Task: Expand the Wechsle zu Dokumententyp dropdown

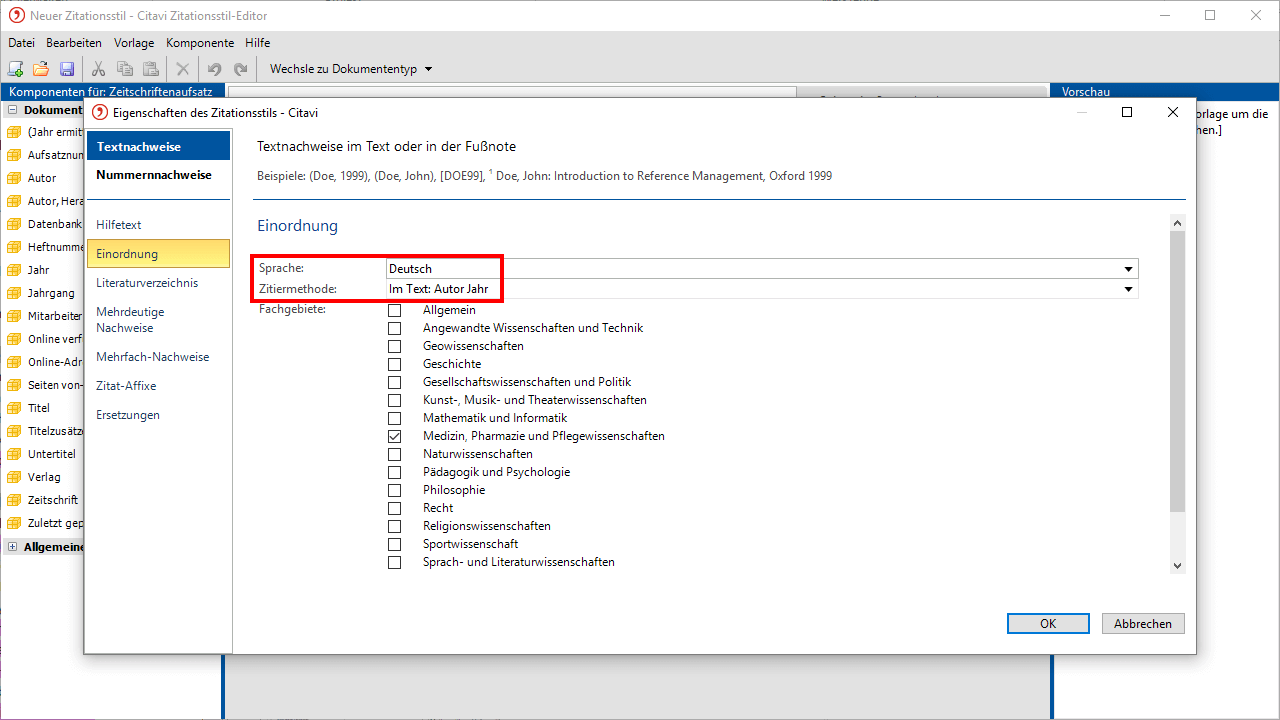Action: pyautogui.click(x=429, y=69)
